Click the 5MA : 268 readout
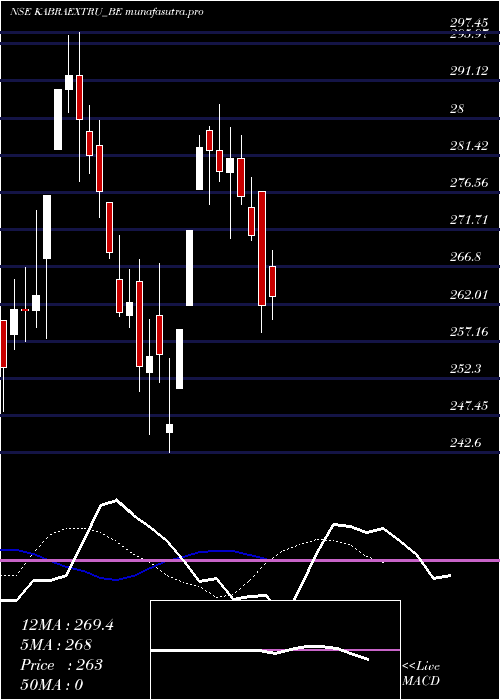Screen dimensions: 500x700 (56, 645)
